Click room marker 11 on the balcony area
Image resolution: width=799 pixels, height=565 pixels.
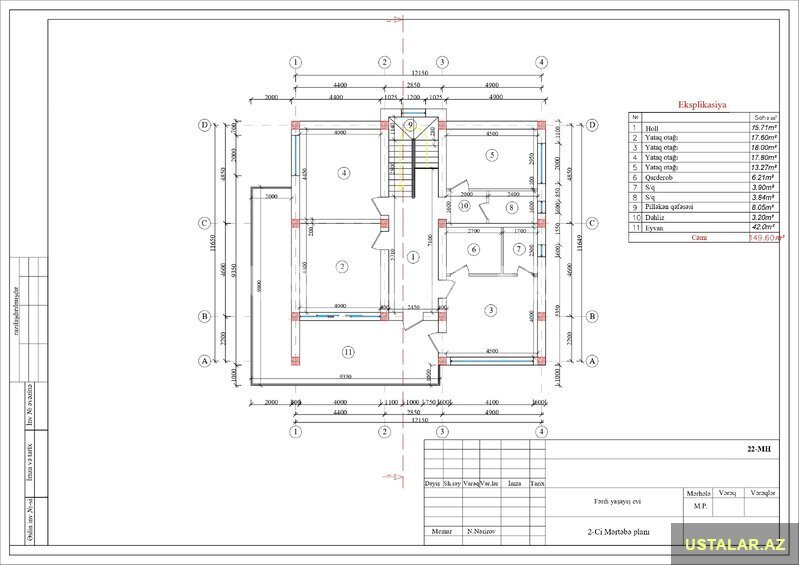[348, 352]
